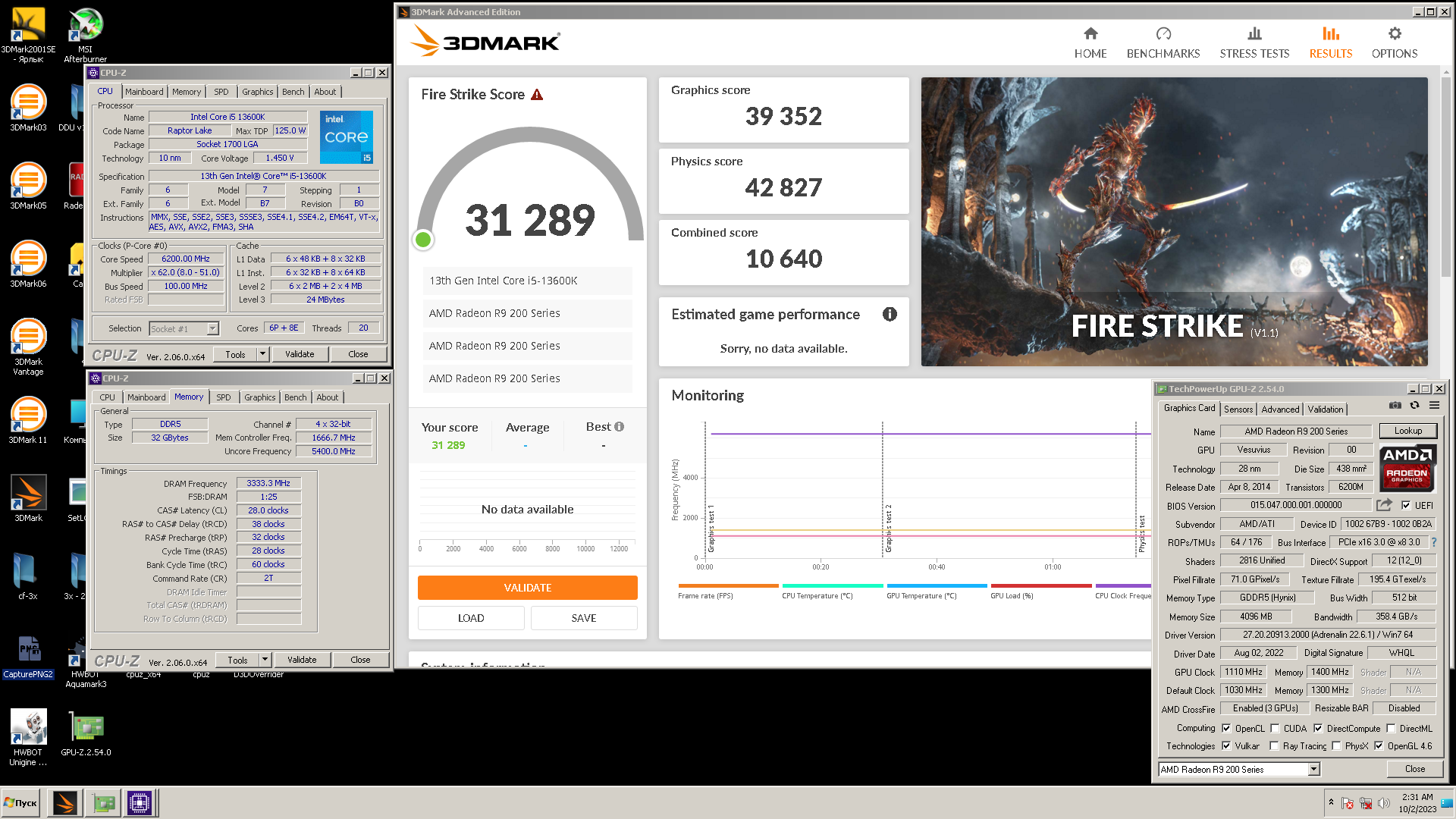The height and width of the screenshot is (819, 1456).
Task: Click the Bus Interface question mark
Action: pos(1434,542)
